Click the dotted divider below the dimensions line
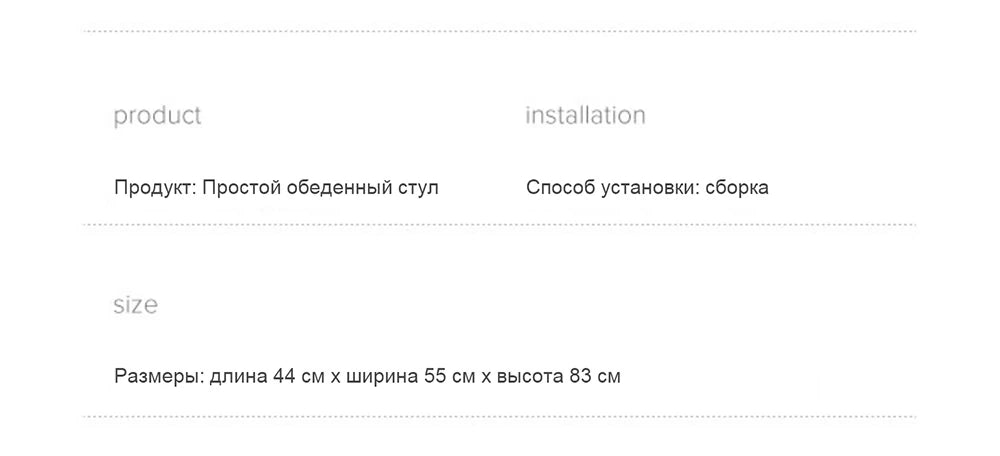This screenshot has width=1000, height=456. (500, 416)
